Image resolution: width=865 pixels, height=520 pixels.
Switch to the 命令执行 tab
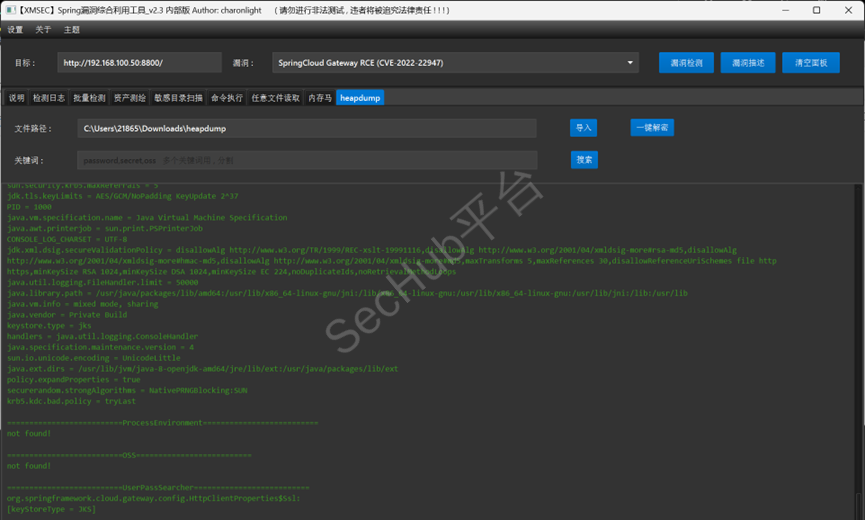click(x=227, y=98)
